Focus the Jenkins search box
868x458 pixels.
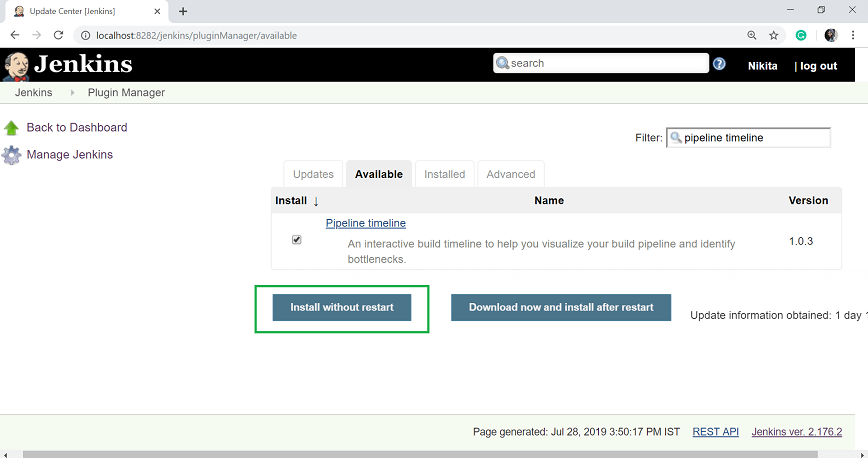tap(601, 63)
